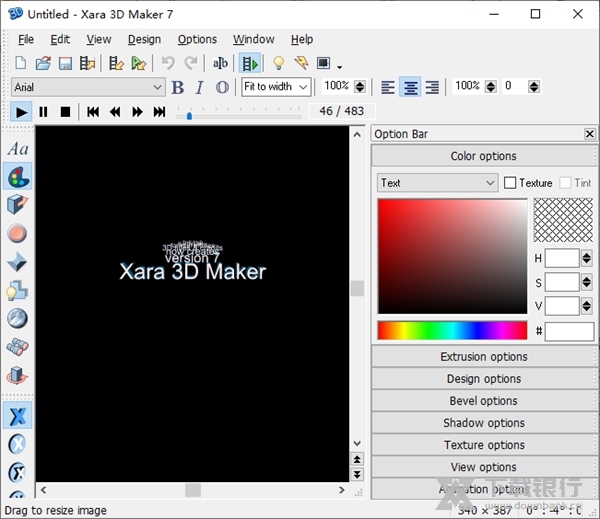Image resolution: width=600 pixels, height=519 pixels.
Task: Open the Window menu
Action: [253, 39]
